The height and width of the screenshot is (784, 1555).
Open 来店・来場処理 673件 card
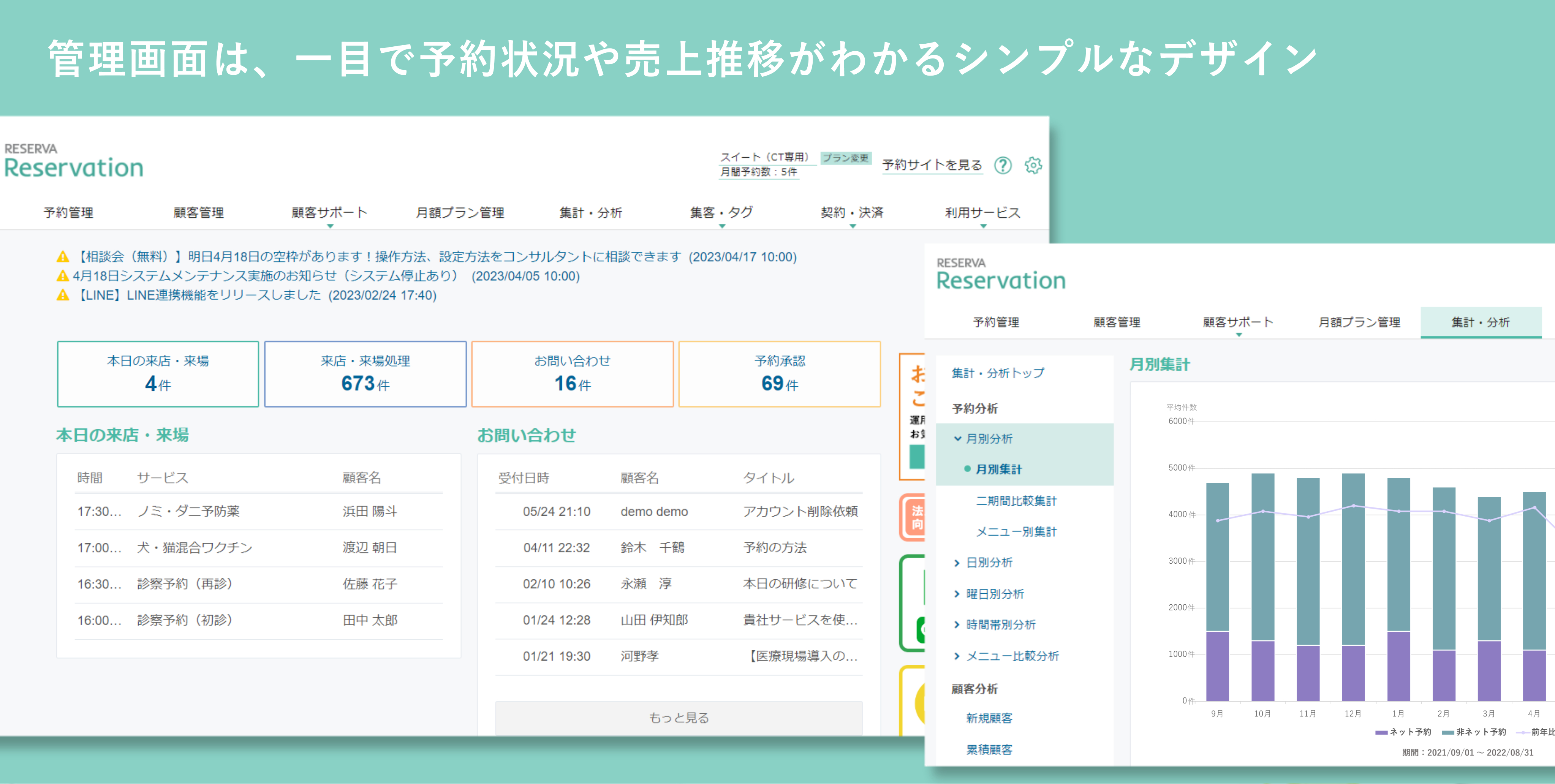click(365, 374)
